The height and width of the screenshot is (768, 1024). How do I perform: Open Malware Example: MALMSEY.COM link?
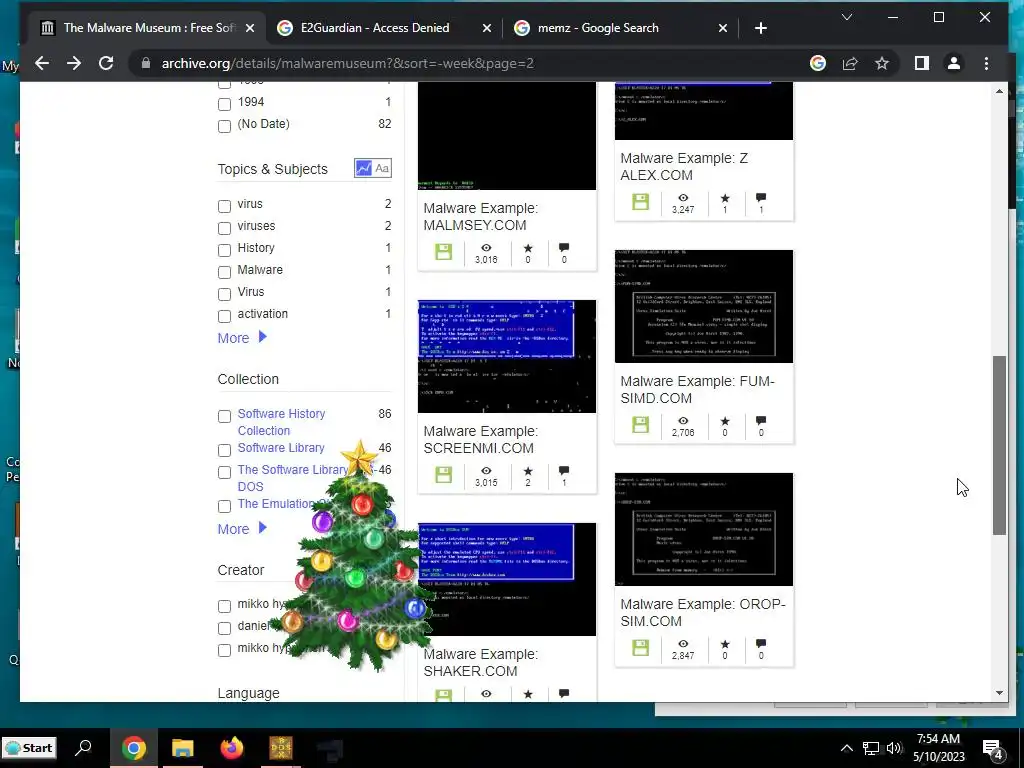click(x=481, y=216)
